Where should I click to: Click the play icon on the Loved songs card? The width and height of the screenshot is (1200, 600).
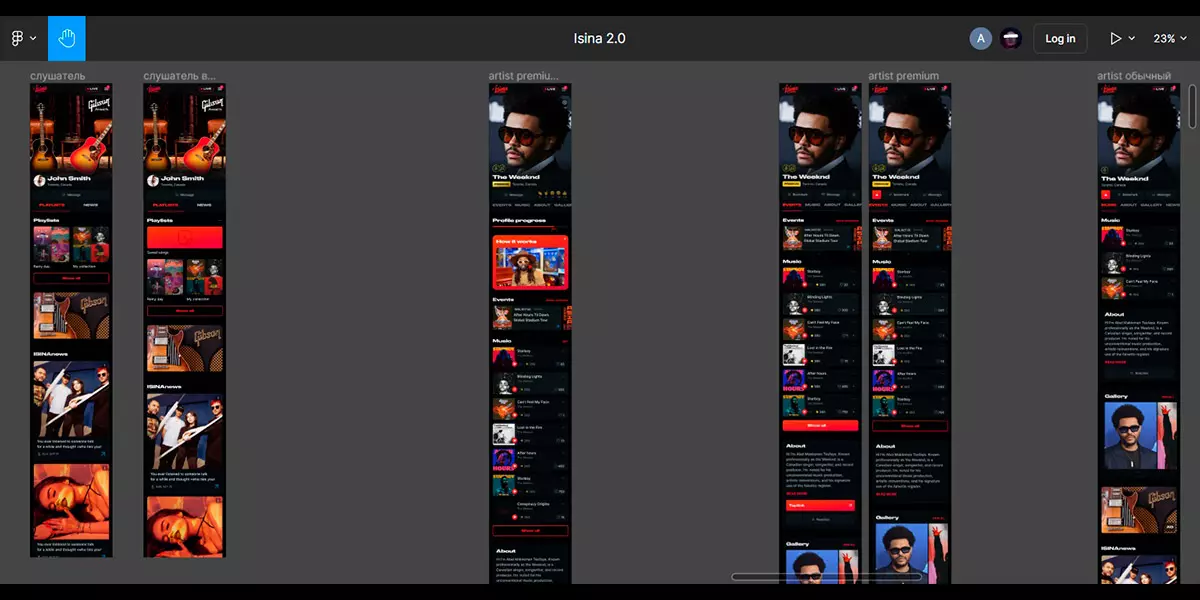click(x=184, y=238)
